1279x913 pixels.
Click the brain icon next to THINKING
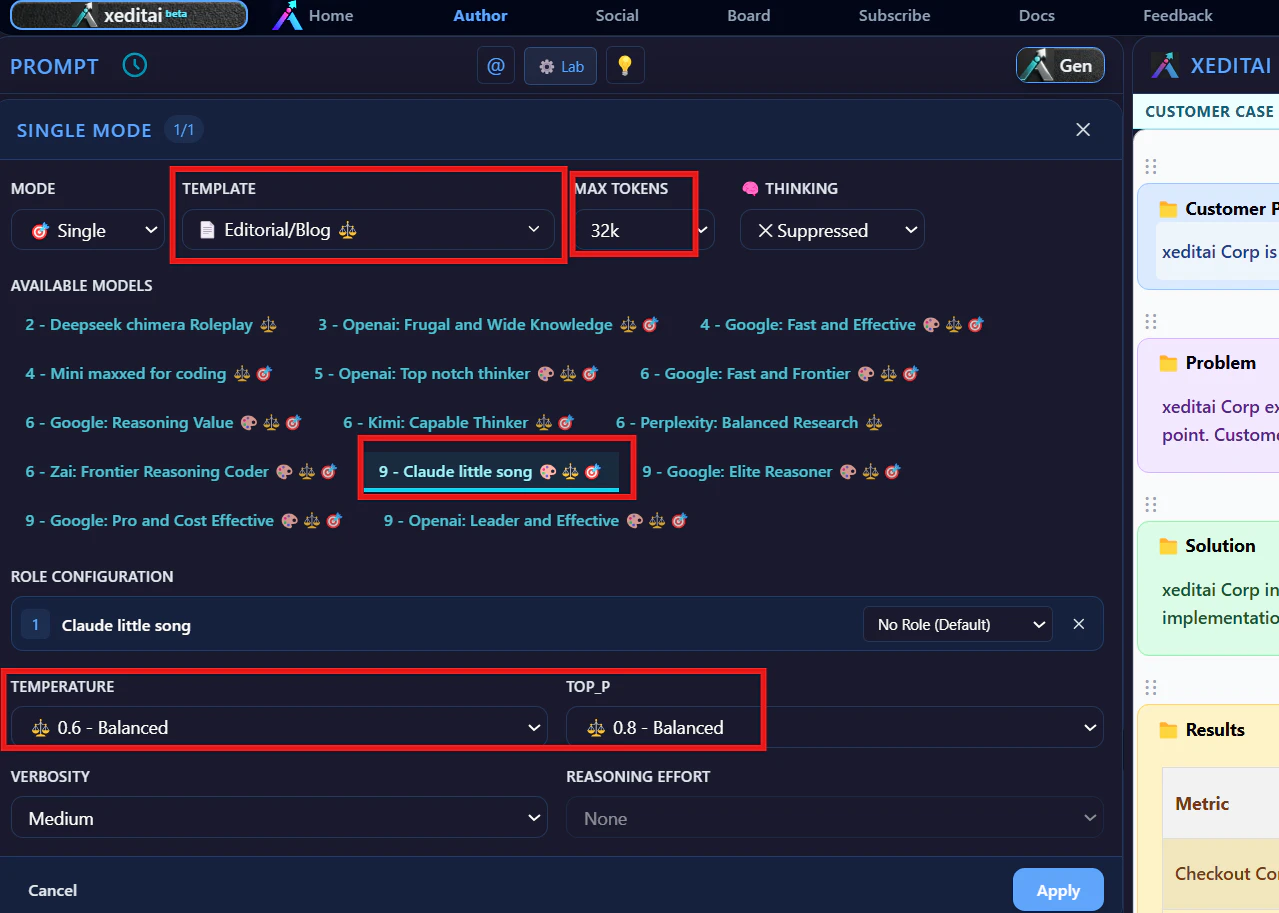751,188
